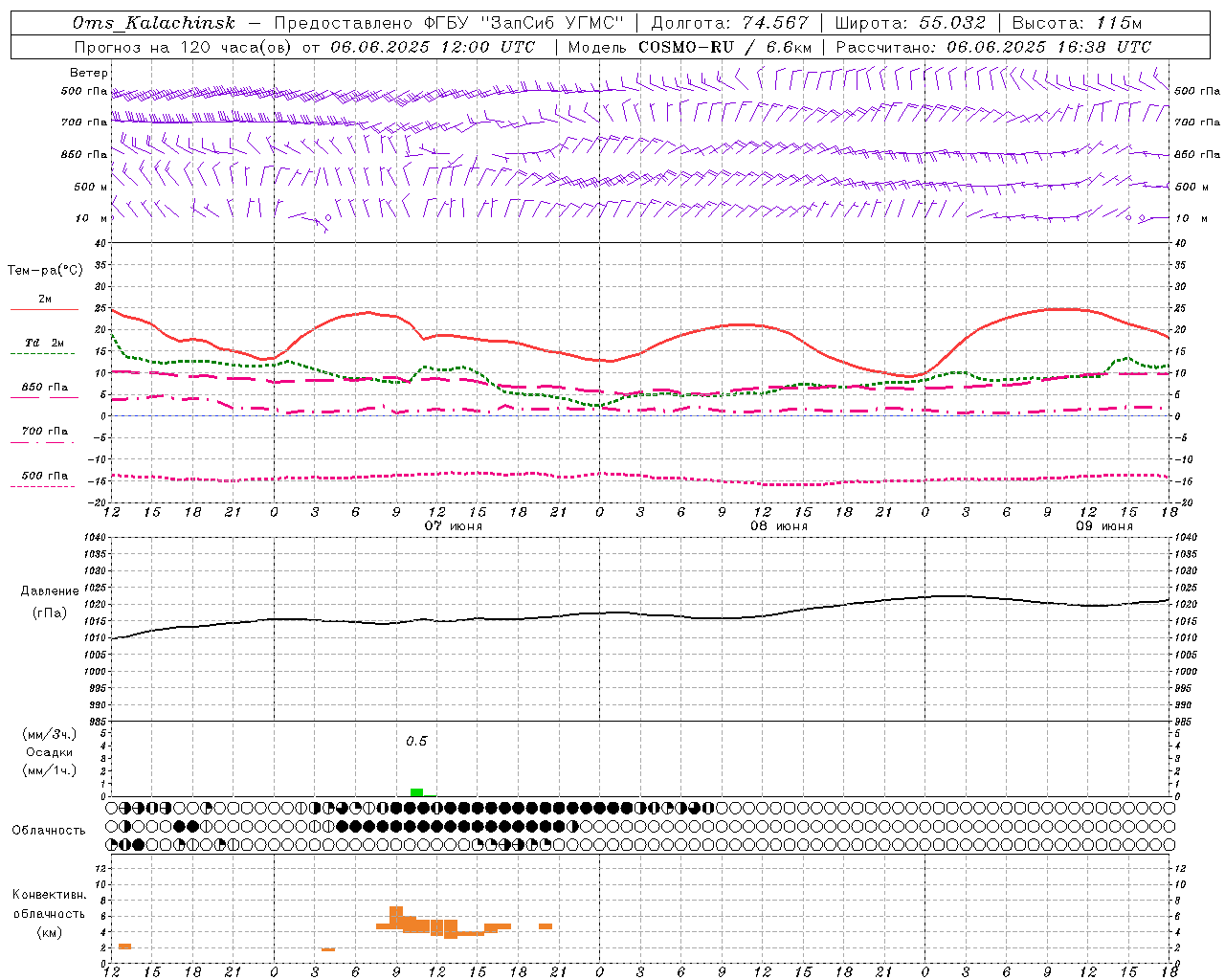Click the (гПа) pressure unit label
The image size is (1225, 980).
click(x=49, y=613)
